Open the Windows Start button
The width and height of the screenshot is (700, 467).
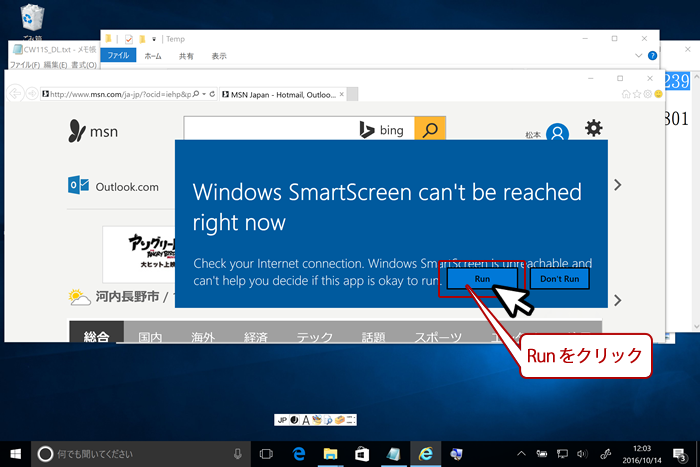pyautogui.click(x=15, y=454)
